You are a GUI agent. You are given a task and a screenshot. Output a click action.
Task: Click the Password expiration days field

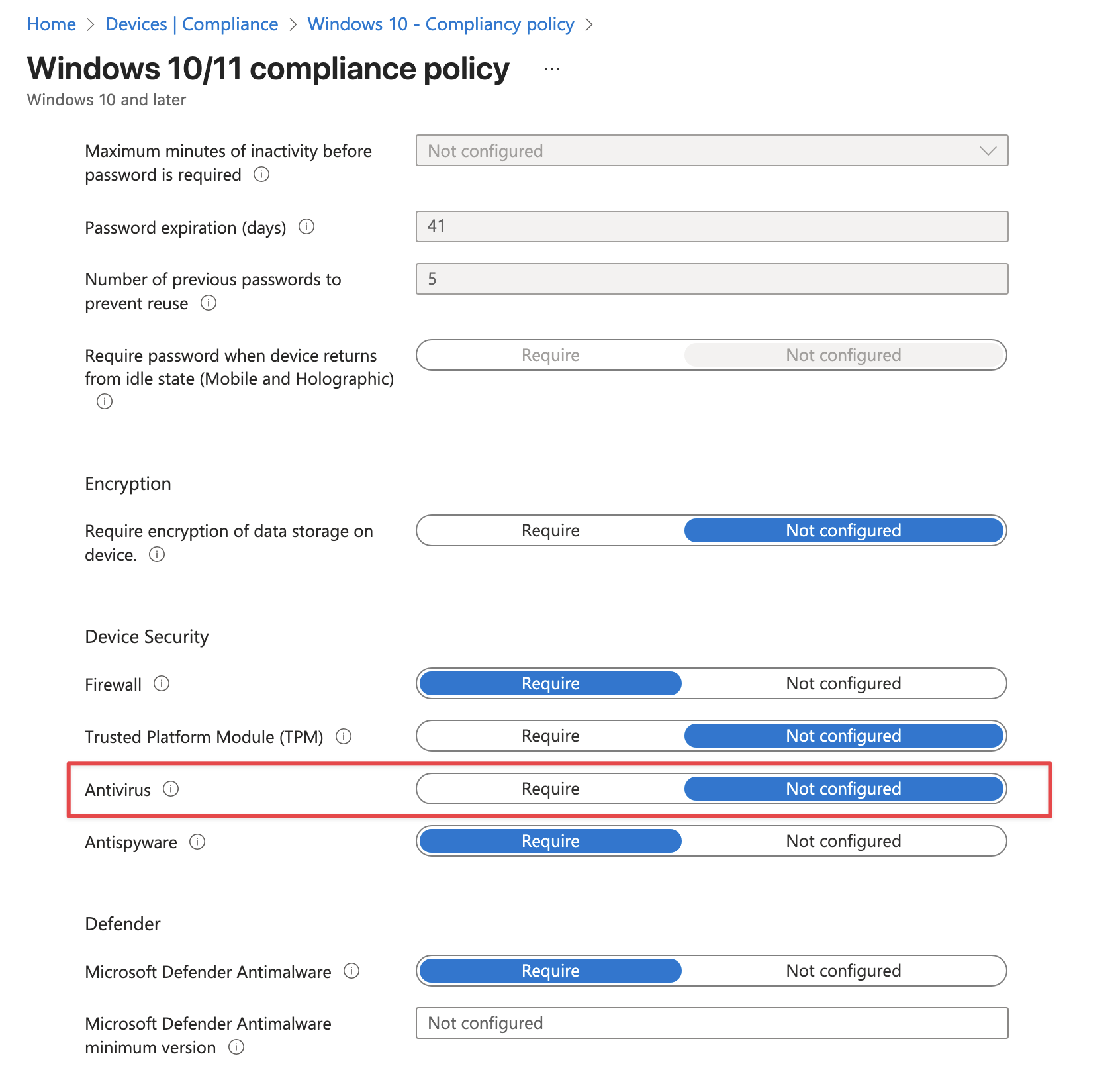click(712, 226)
